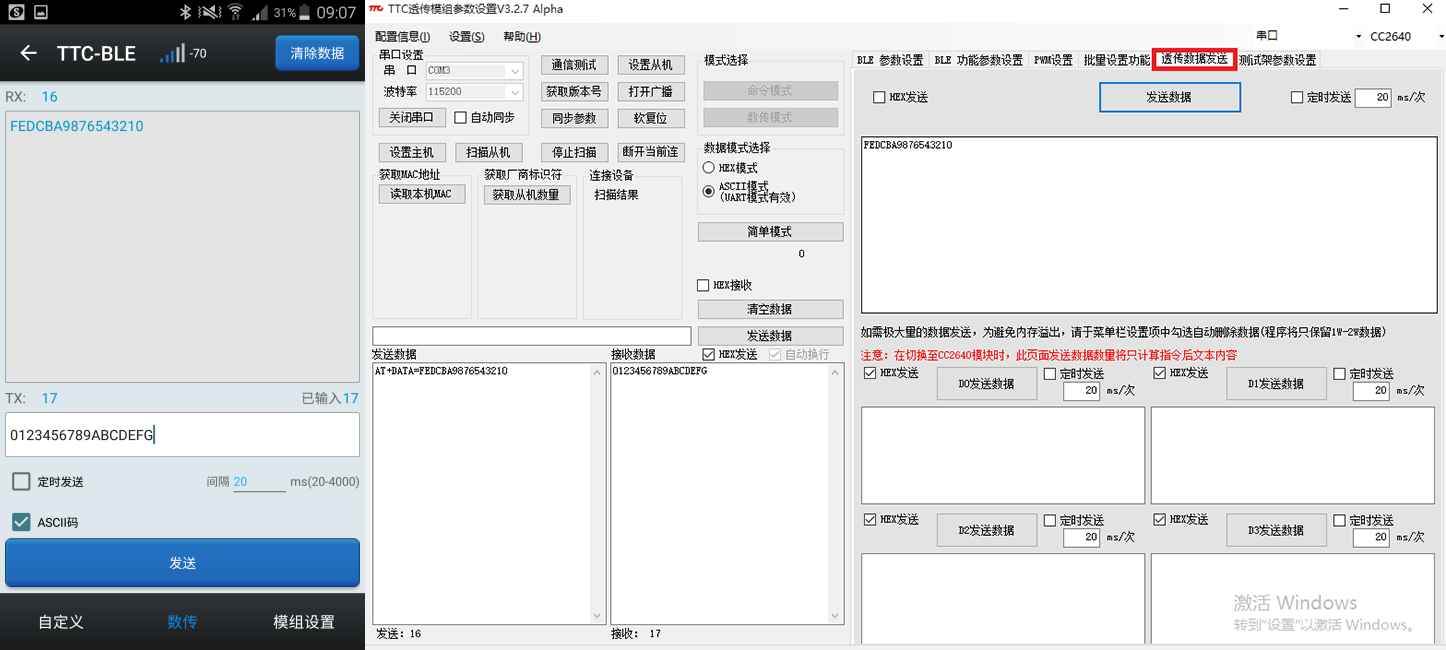The width and height of the screenshot is (1446, 650).
Task: Tap the muted sound icon in phone status bar
Action: coord(210,12)
